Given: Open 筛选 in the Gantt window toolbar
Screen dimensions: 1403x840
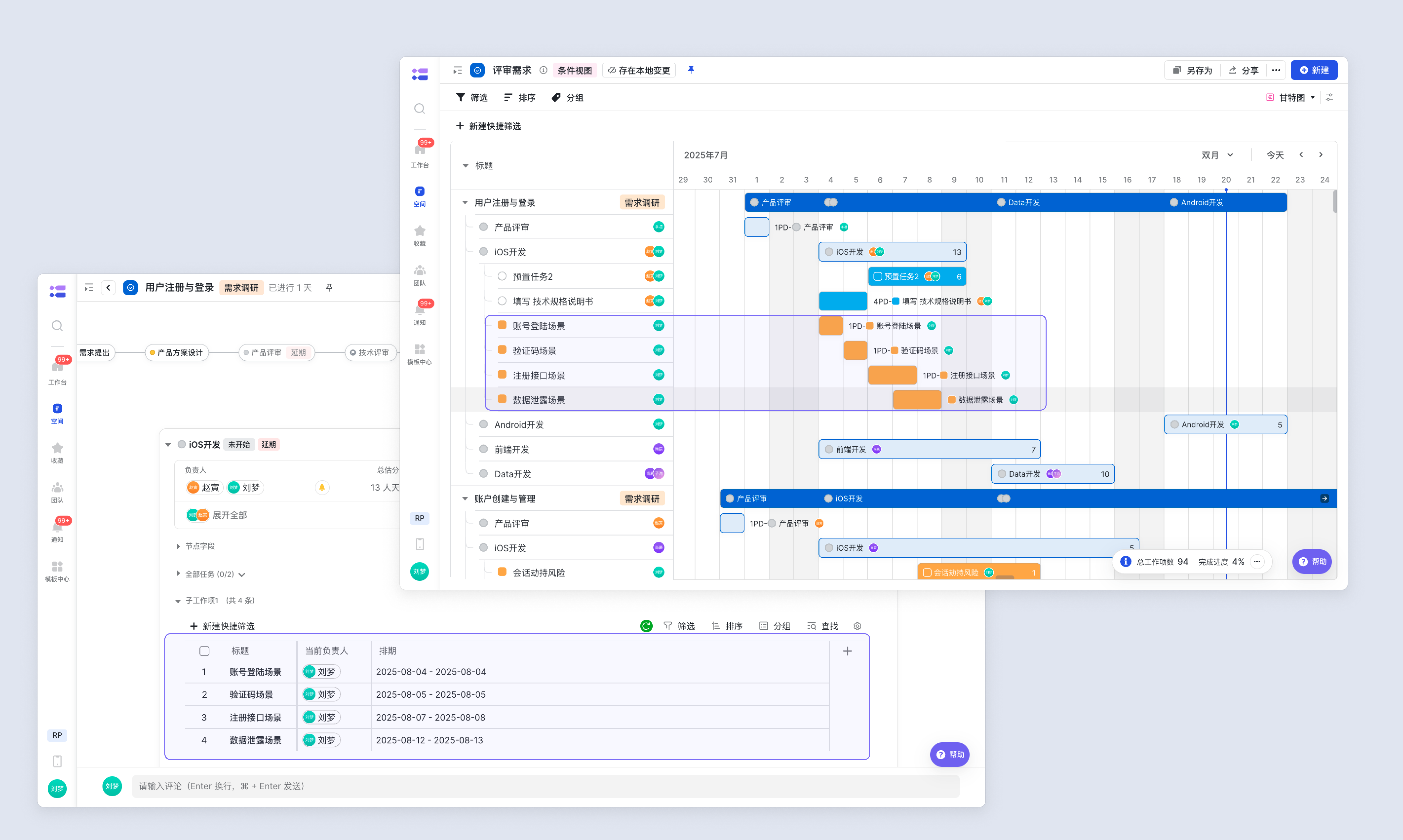Looking at the screenshot, I should pos(472,97).
